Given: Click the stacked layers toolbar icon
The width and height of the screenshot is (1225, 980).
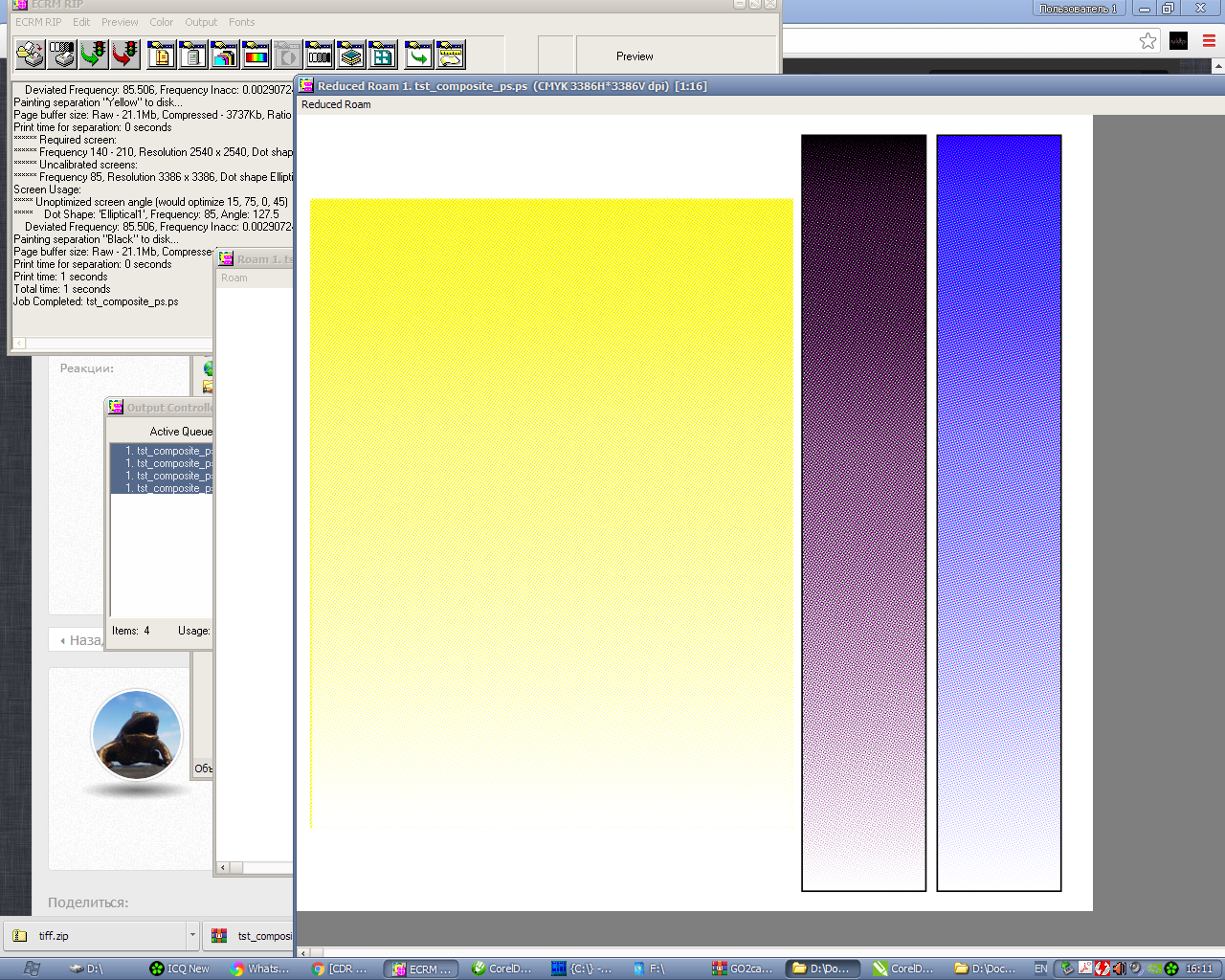Looking at the screenshot, I should [x=351, y=55].
